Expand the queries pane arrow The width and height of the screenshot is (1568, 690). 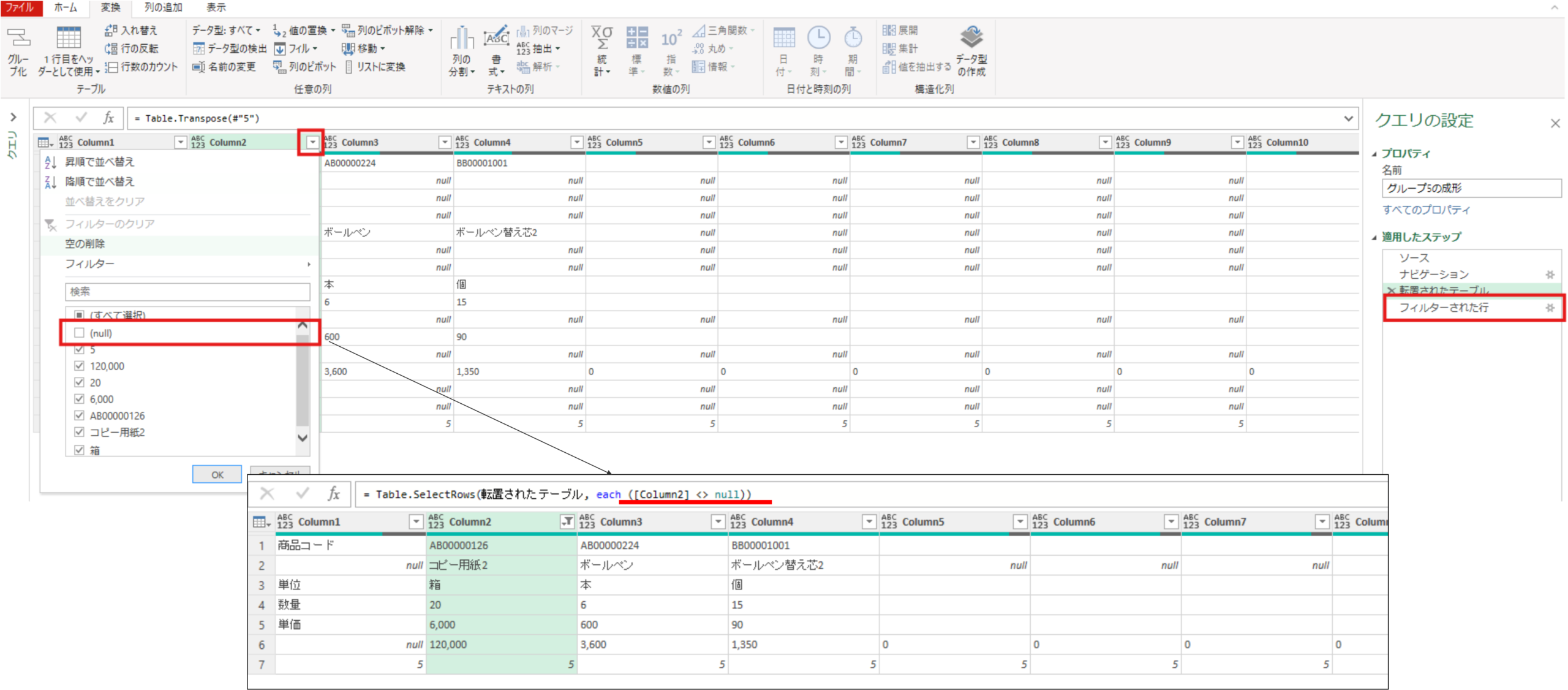[x=13, y=117]
